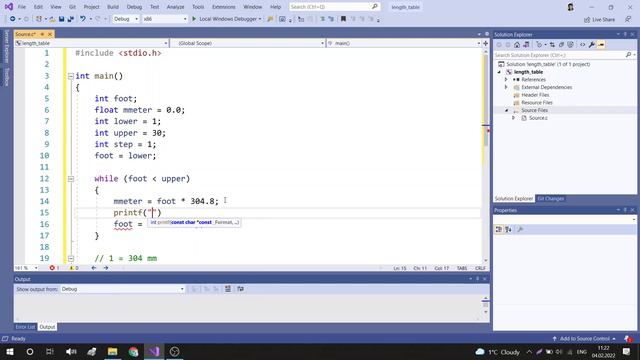This screenshot has height=360, width=640.
Task: Expand the Source.c file node arrow
Action: click(513, 118)
